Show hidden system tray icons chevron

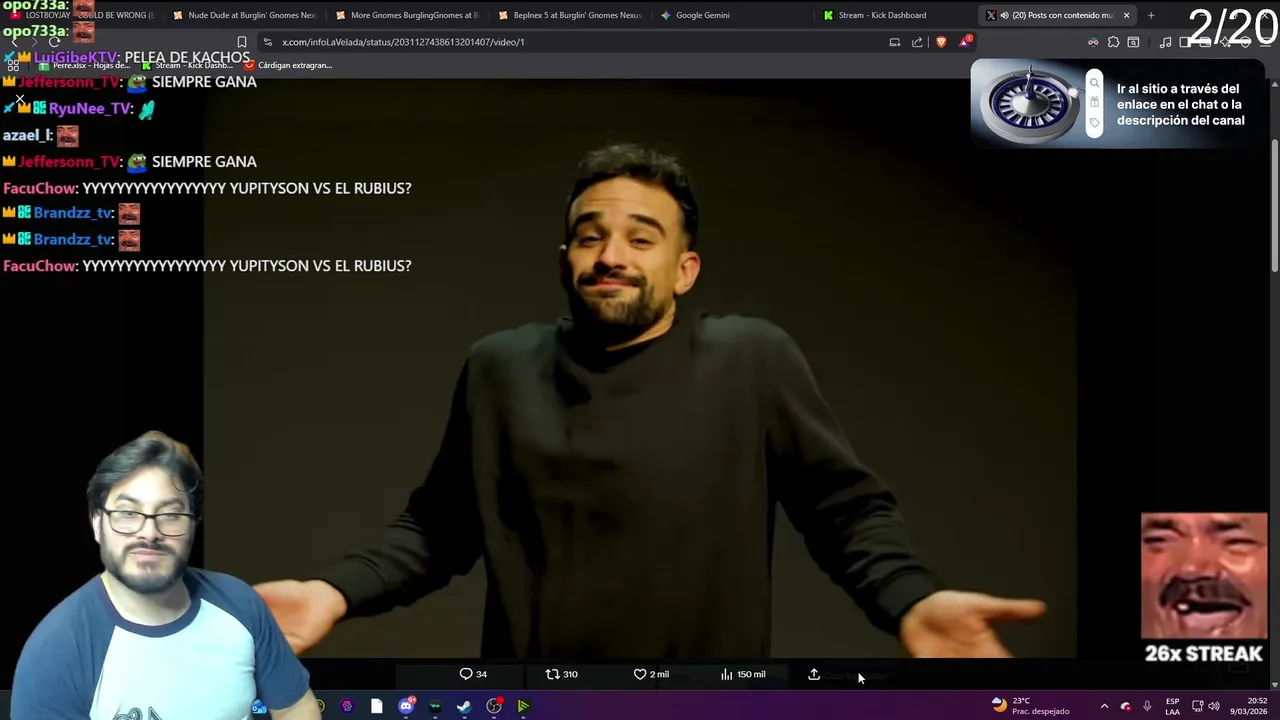[x=1104, y=706]
